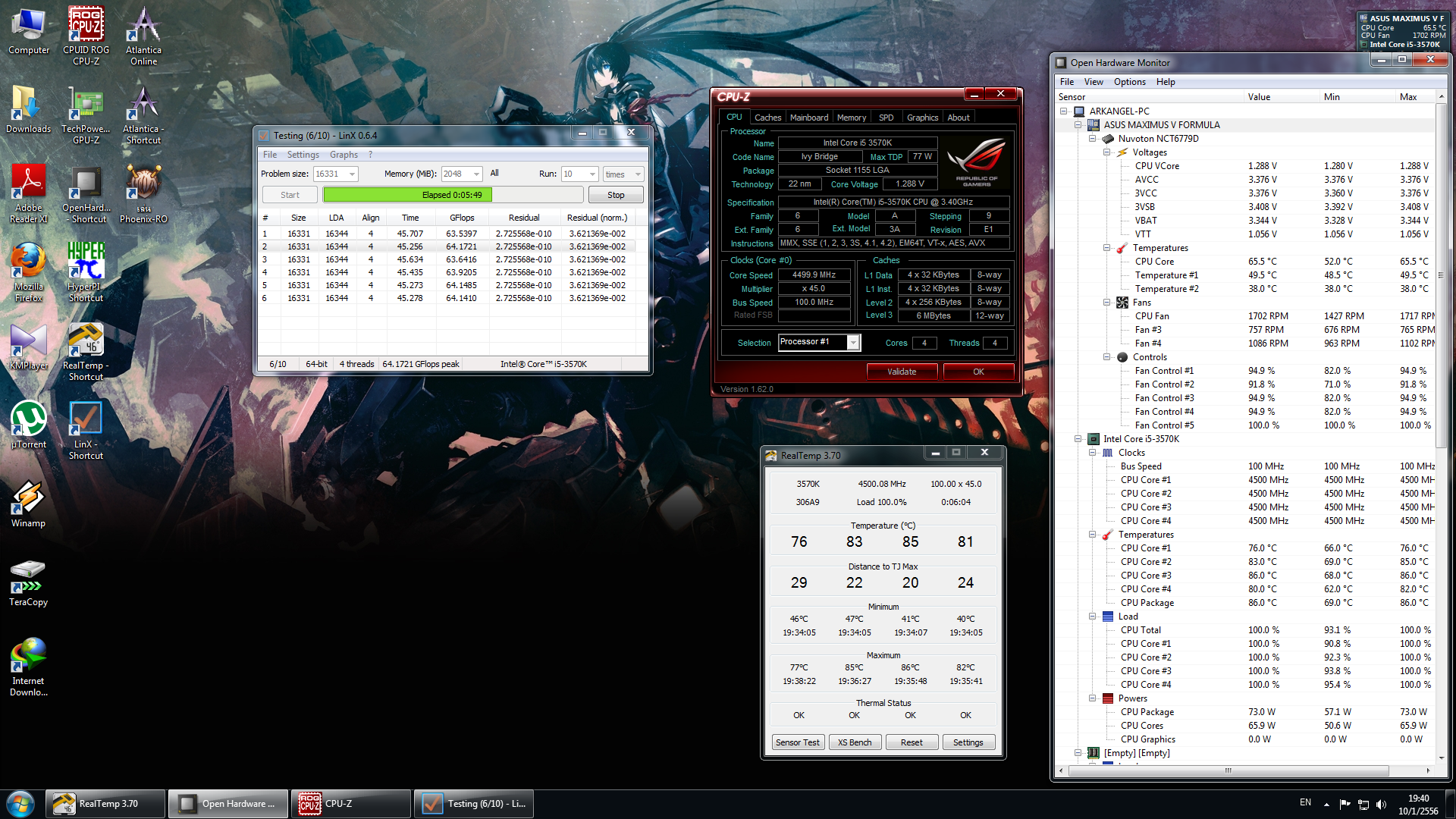
Task: Open RealTemp desktop shortcut
Action: click(x=86, y=351)
